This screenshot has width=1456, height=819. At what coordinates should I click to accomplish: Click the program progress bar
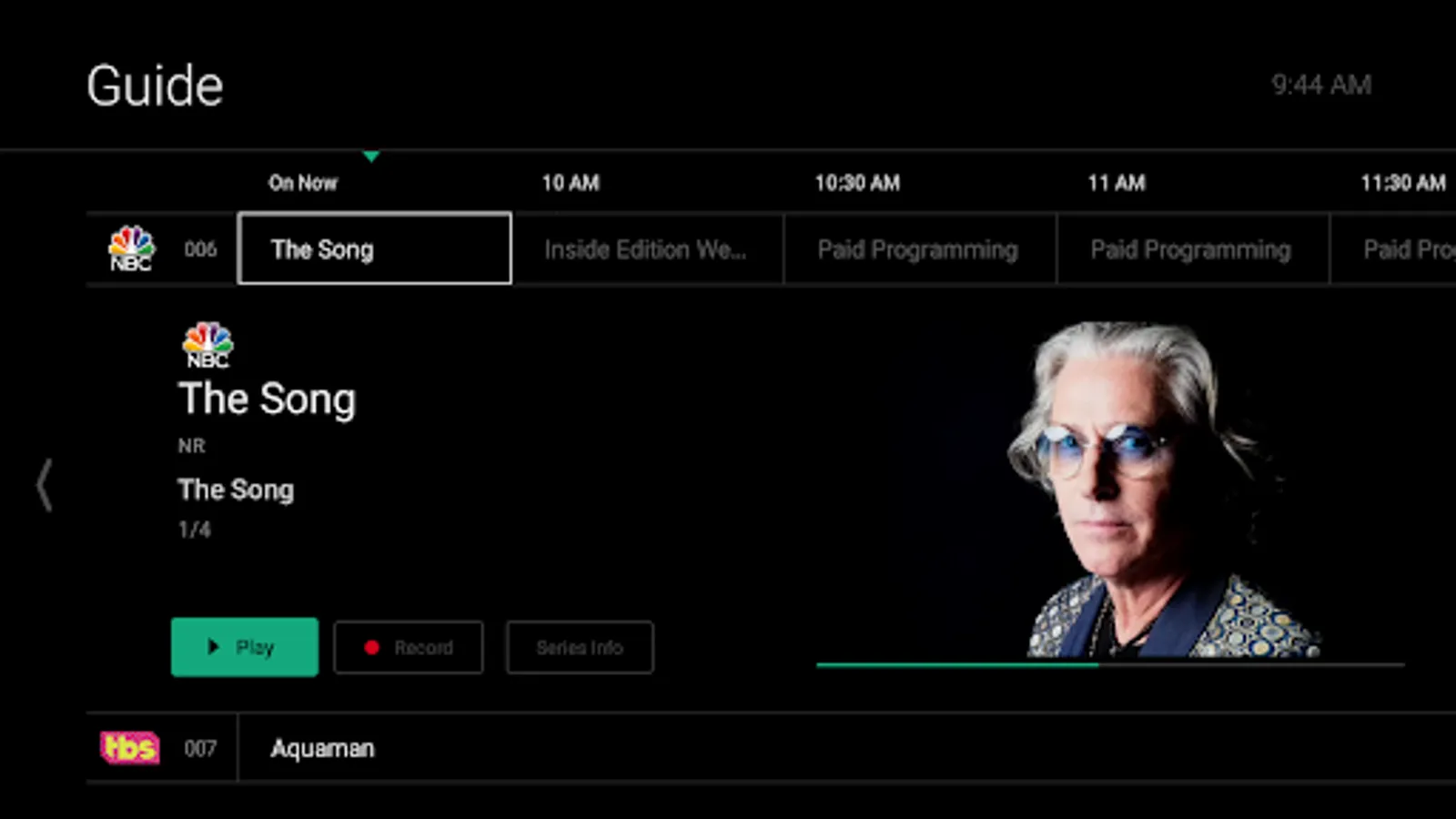pyautogui.click(x=1110, y=665)
